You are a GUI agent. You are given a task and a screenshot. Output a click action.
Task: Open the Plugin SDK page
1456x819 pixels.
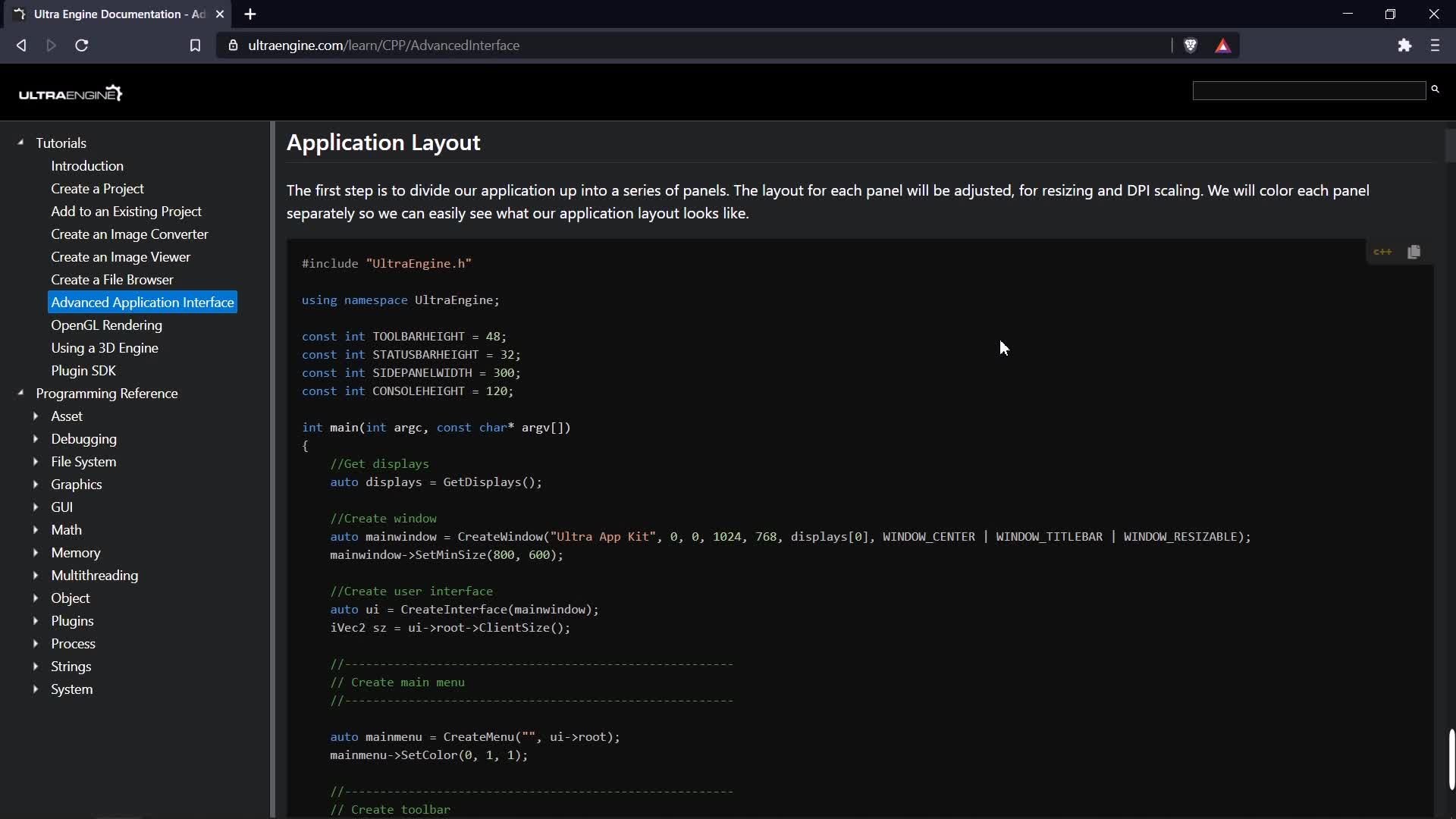[83, 371]
